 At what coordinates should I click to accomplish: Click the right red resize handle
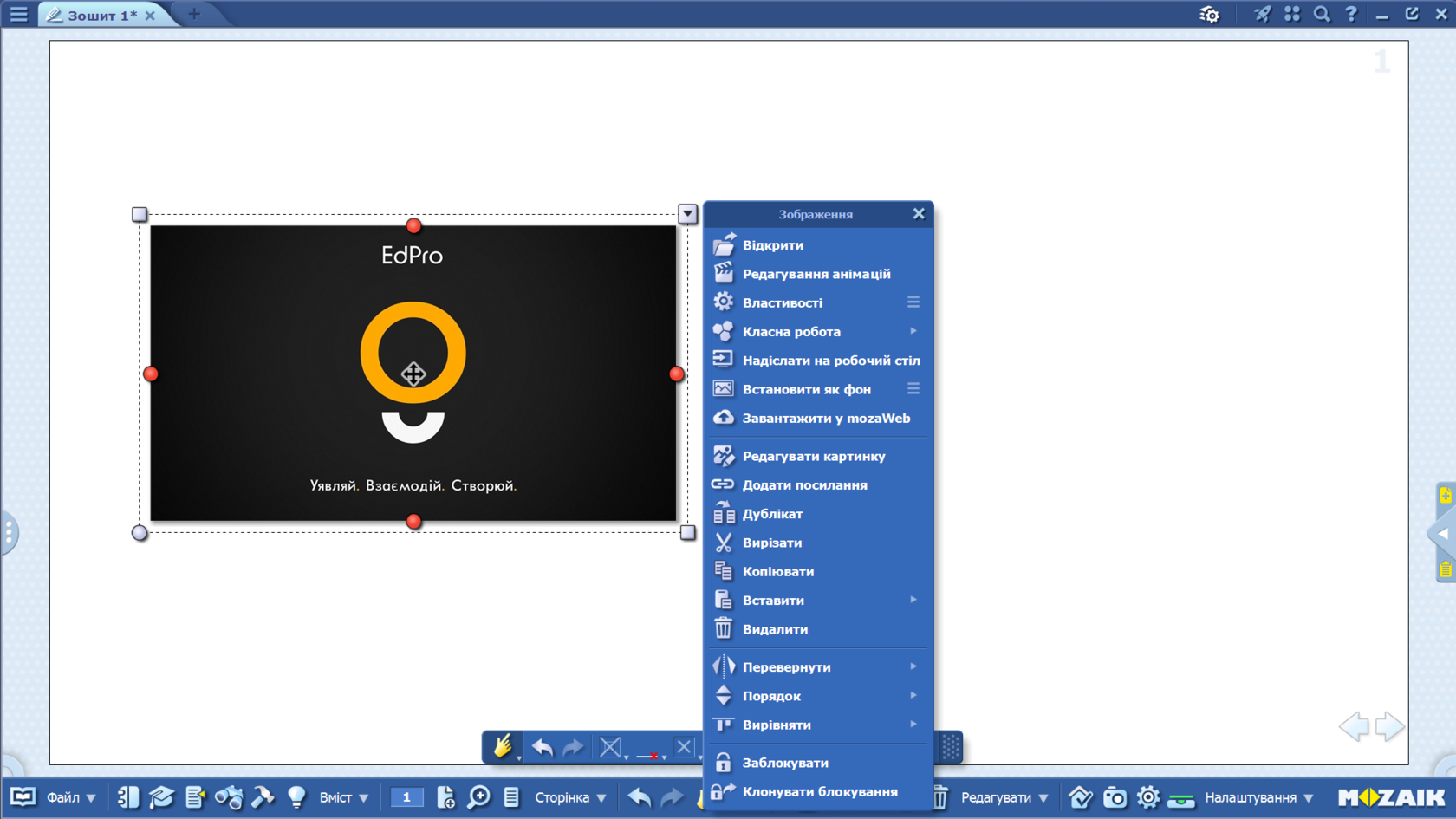(677, 374)
